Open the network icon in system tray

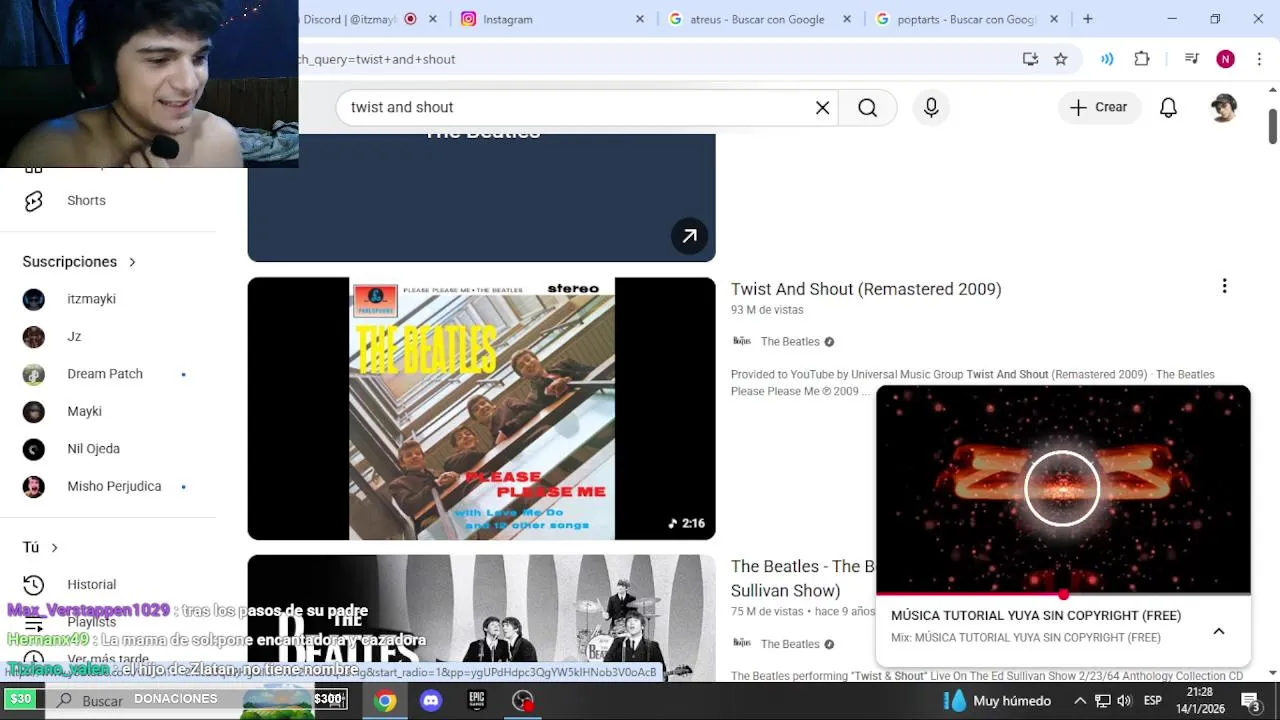point(1102,701)
